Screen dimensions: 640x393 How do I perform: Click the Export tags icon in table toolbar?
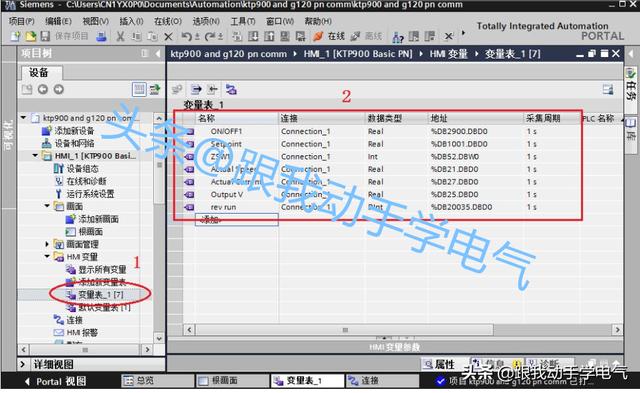click(196, 89)
